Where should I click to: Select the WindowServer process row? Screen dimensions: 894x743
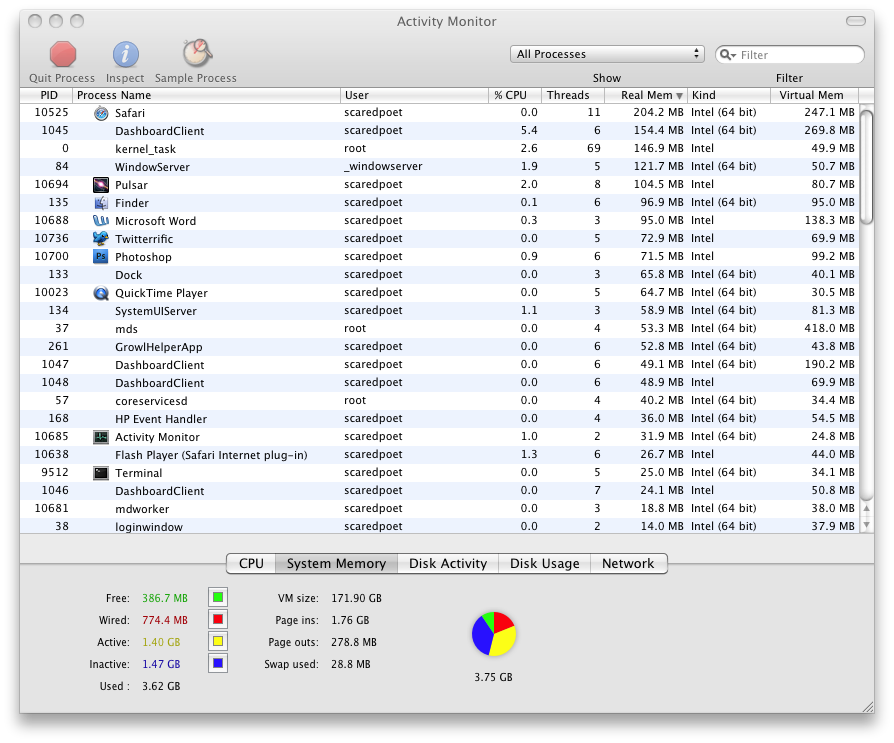[439, 167]
